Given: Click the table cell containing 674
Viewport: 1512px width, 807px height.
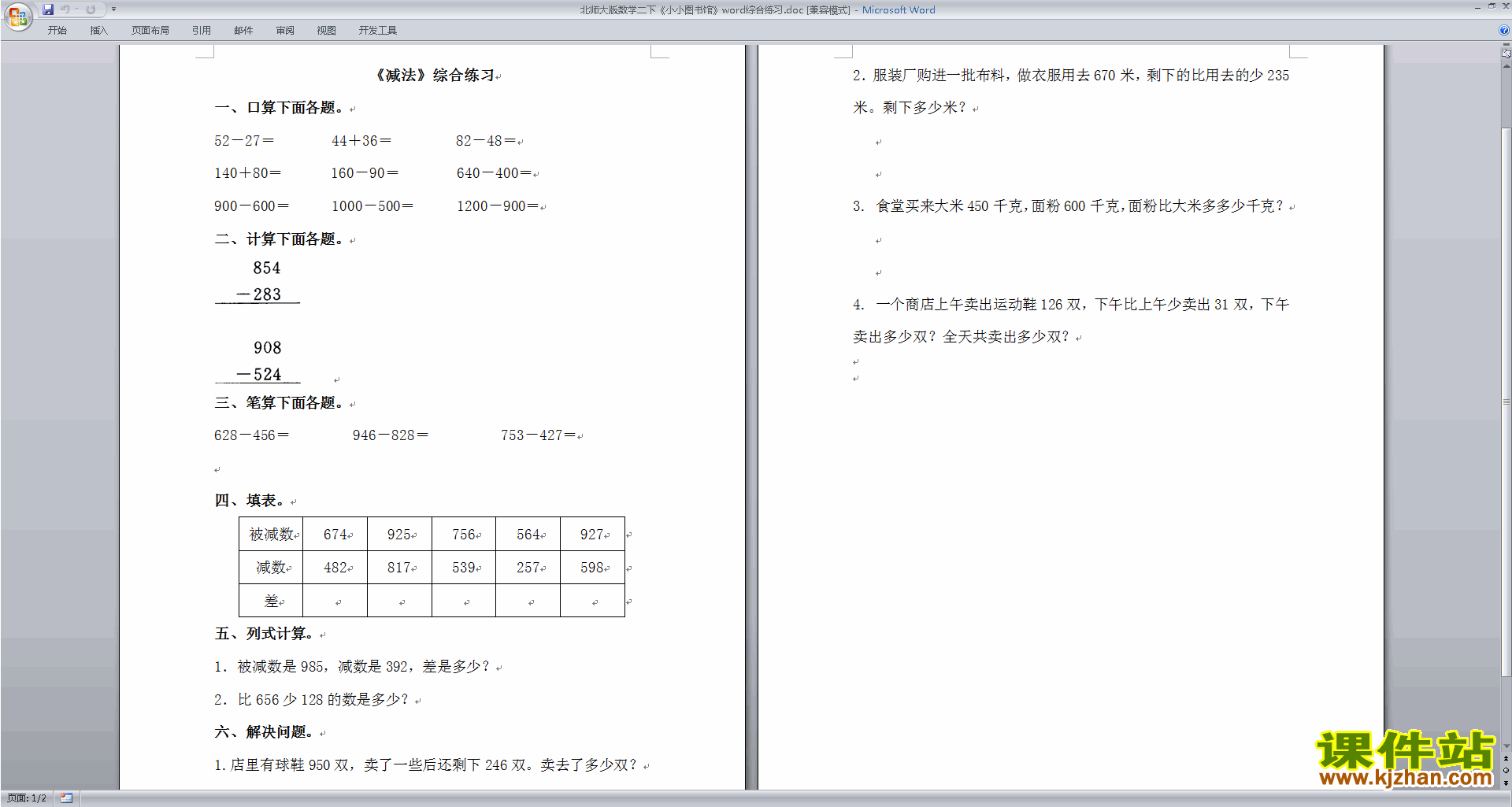Looking at the screenshot, I should click(x=335, y=534).
